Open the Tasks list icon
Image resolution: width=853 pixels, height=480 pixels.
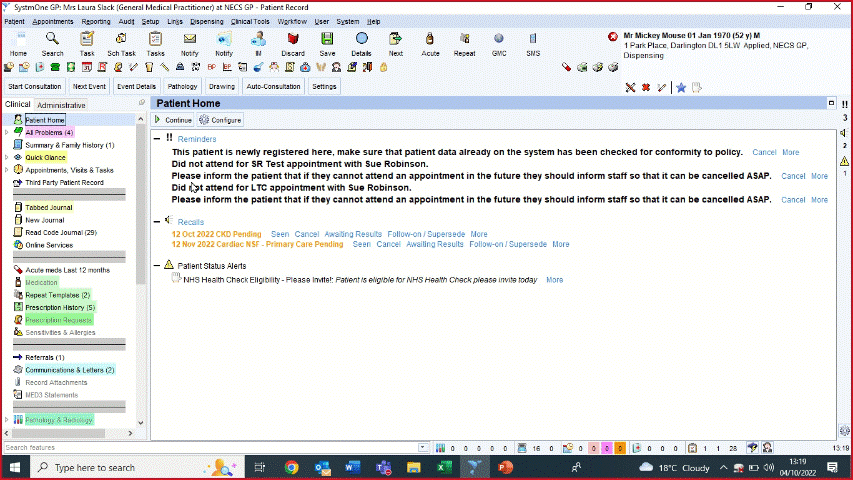155,44
